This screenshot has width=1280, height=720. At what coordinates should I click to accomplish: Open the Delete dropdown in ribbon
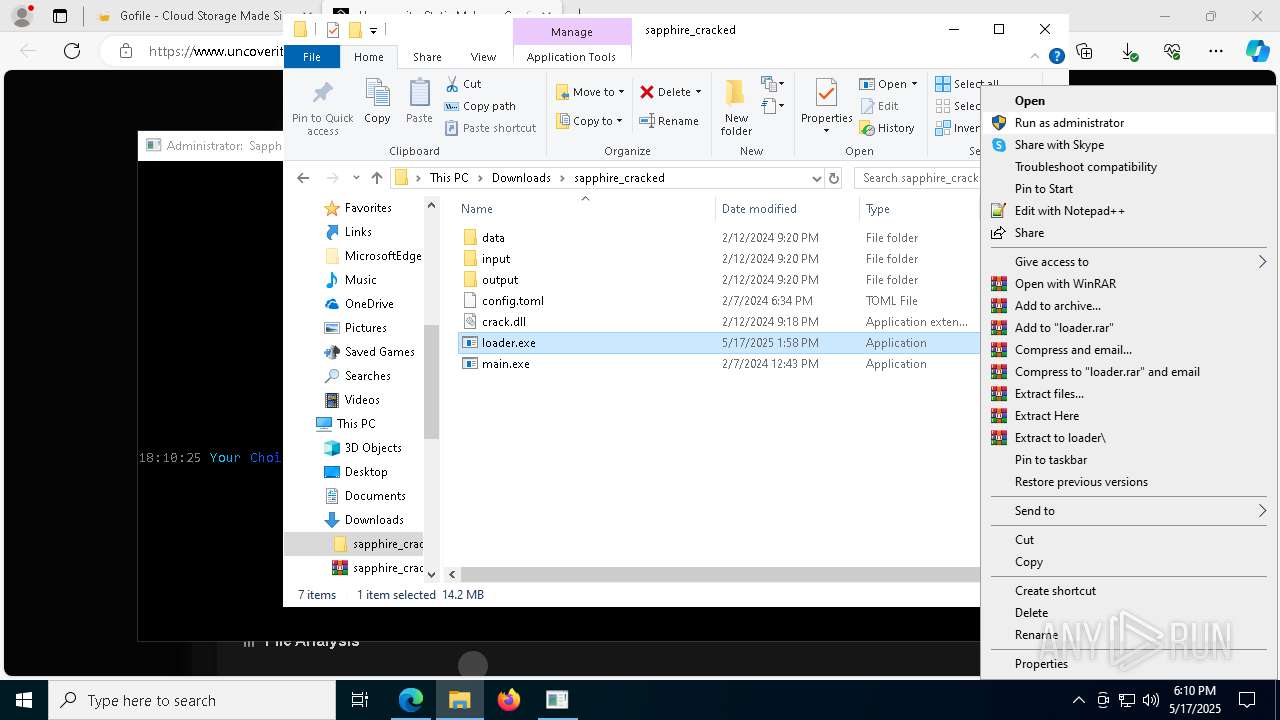pyautogui.click(x=671, y=92)
